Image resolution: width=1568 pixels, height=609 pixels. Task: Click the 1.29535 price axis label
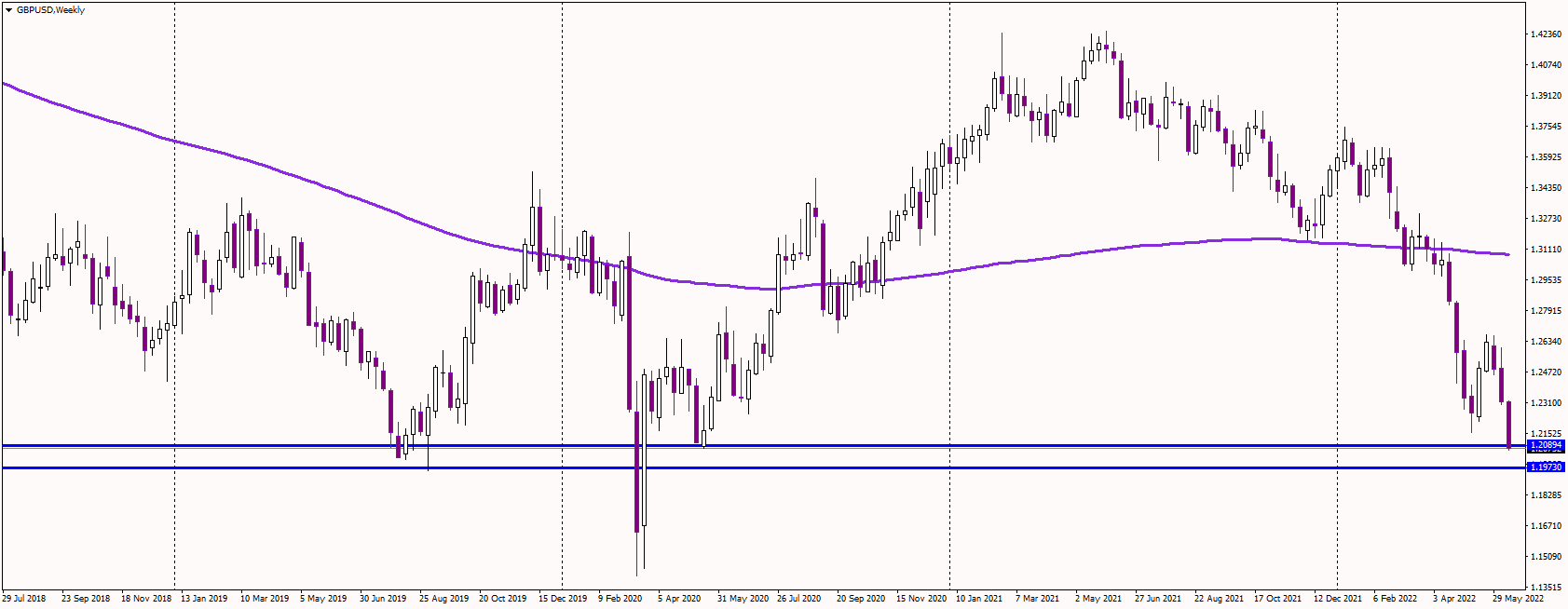pyautogui.click(x=1547, y=280)
